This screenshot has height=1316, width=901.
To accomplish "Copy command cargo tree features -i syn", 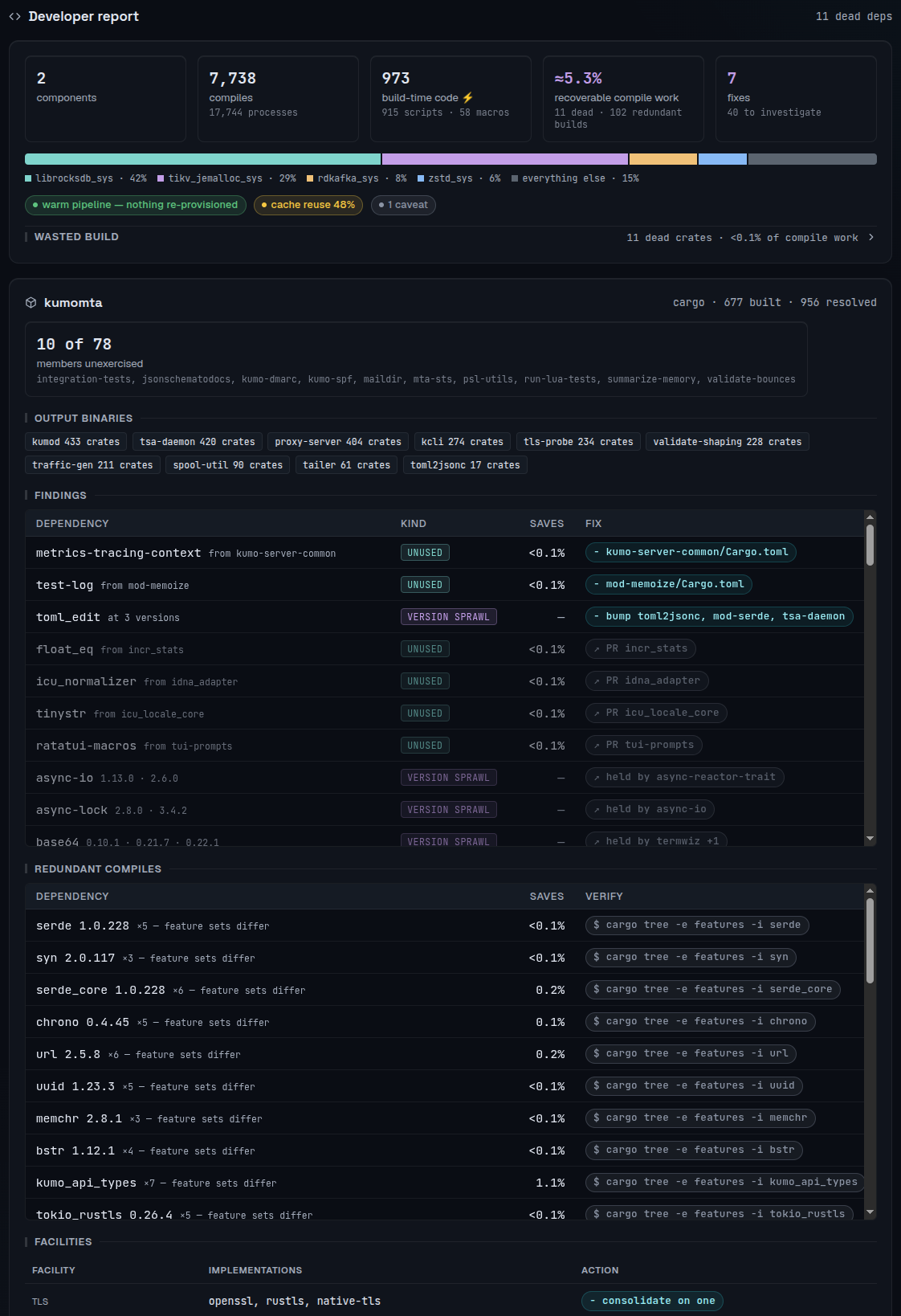I will point(691,957).
